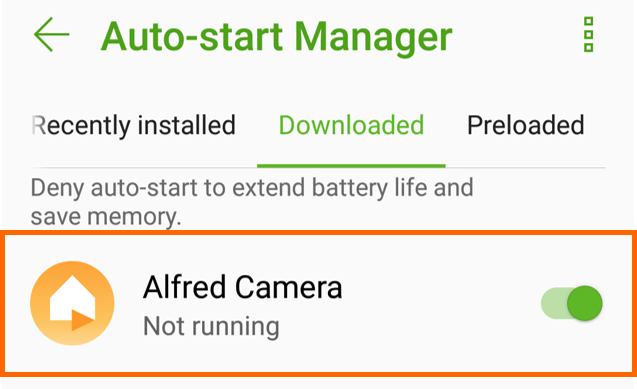Select the Alfred Camera app name

point(243,287)
